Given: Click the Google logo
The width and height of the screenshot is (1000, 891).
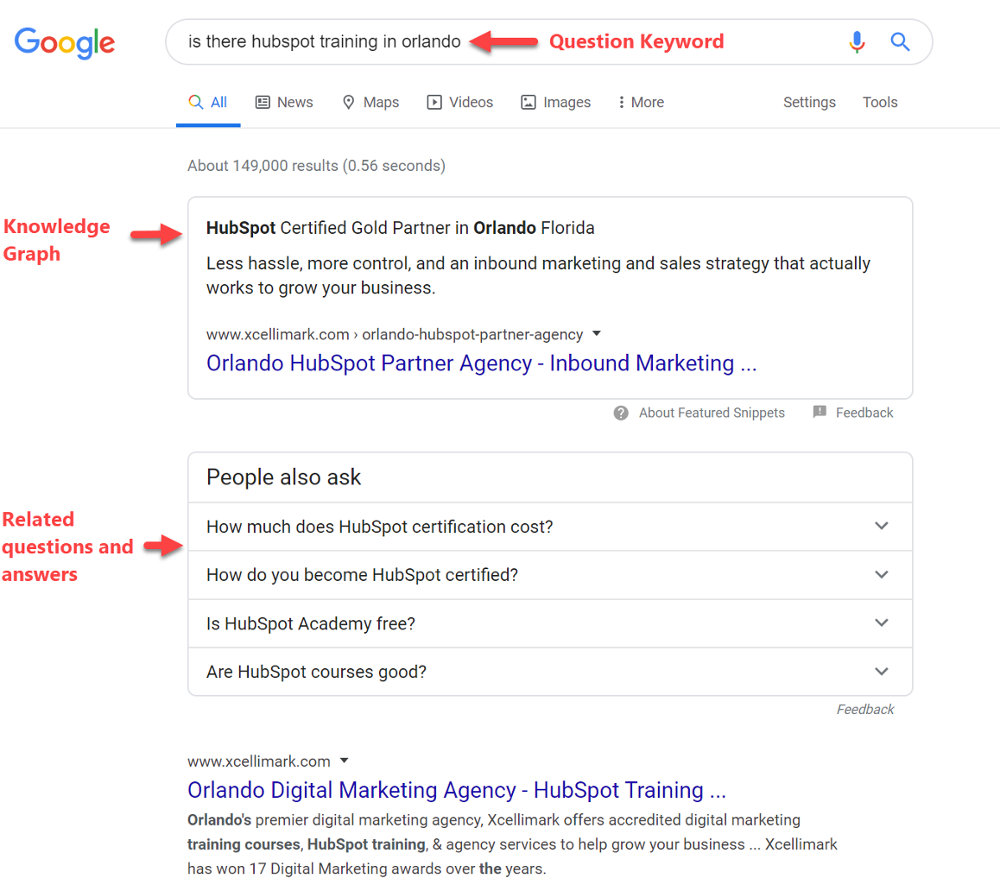Looking at the screenshot, I should pos(64,43).
